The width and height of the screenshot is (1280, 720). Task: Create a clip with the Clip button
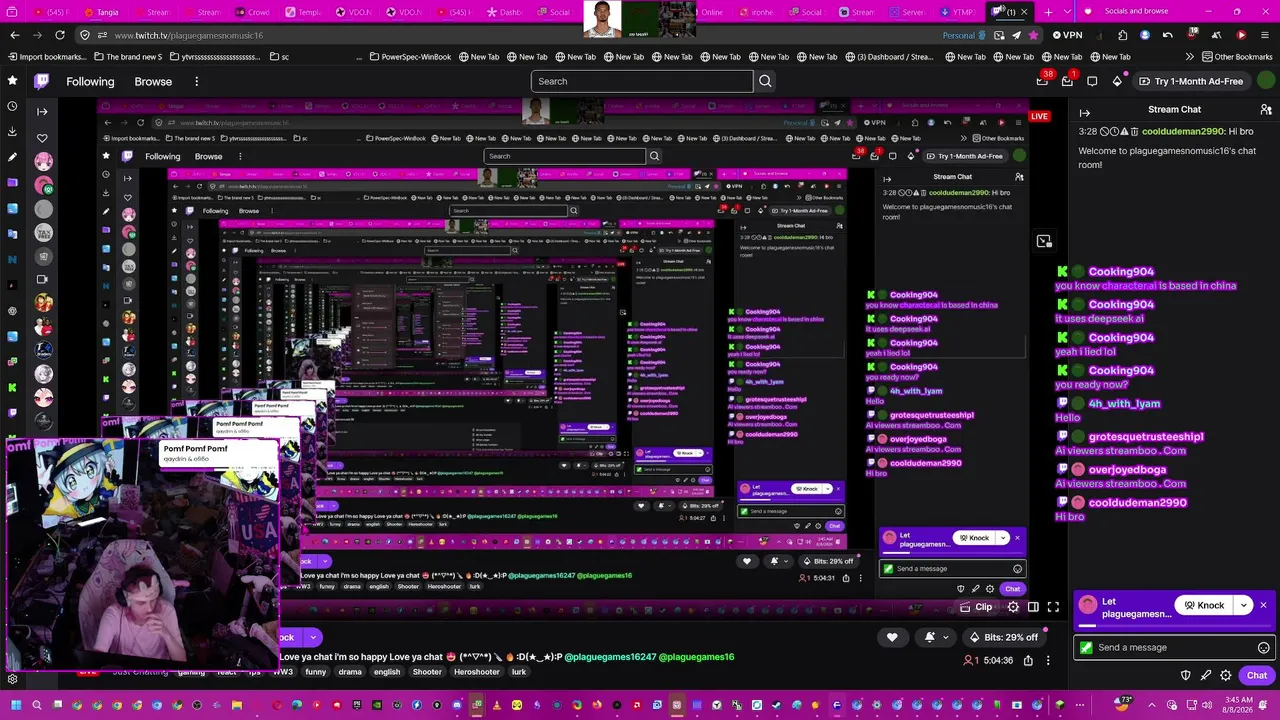[976, 607]
